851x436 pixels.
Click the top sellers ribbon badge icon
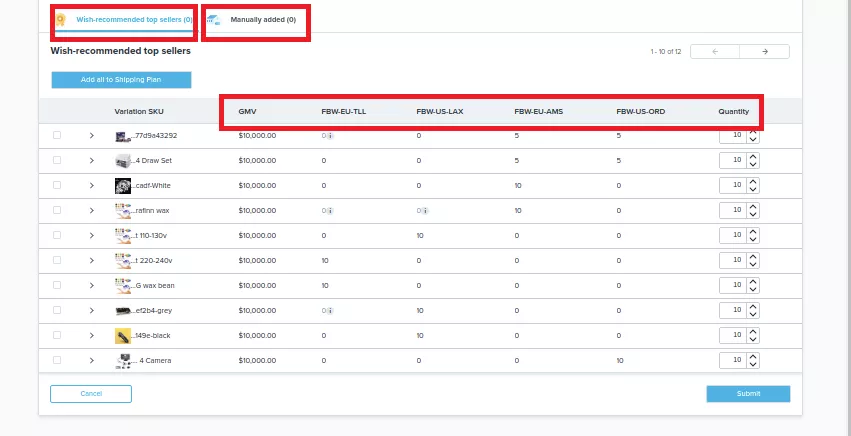click(60, 20)
